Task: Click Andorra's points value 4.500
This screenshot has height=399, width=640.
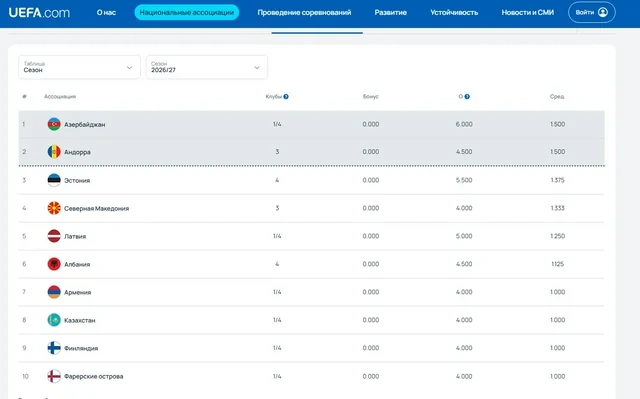Action: [x=464, y=152]
